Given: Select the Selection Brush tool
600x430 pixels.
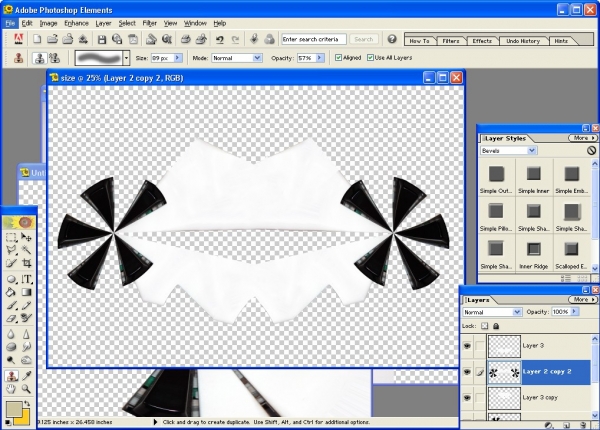Looking at the screenshot, I should 11,263.
